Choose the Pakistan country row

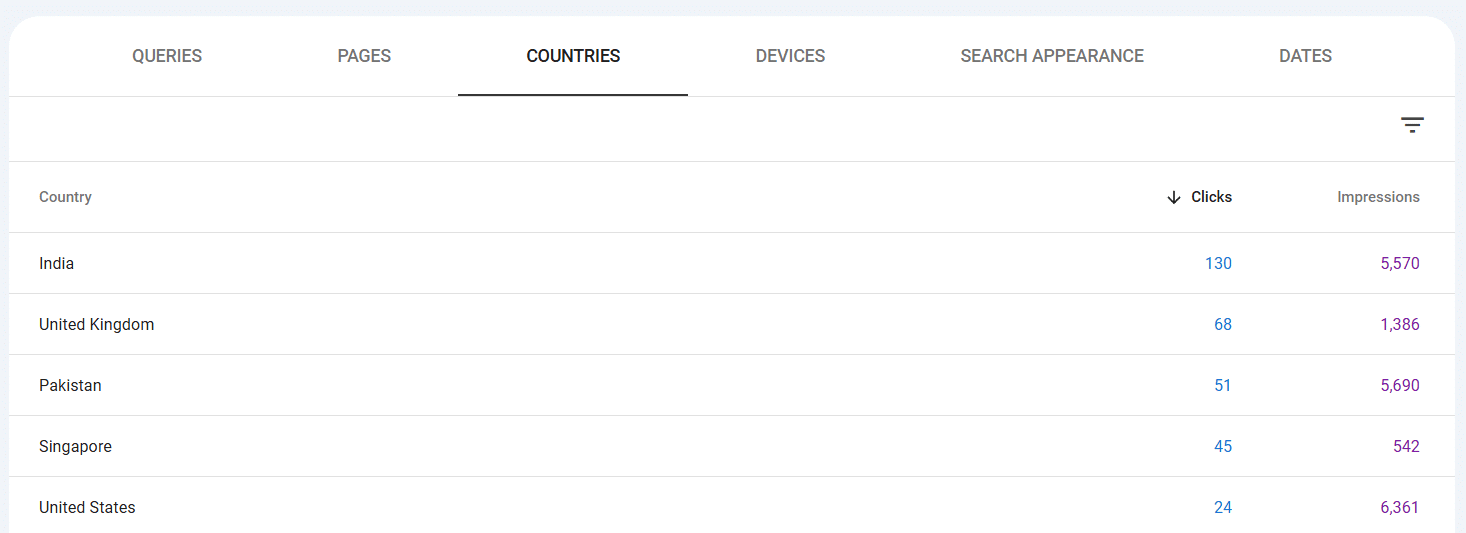732,386
